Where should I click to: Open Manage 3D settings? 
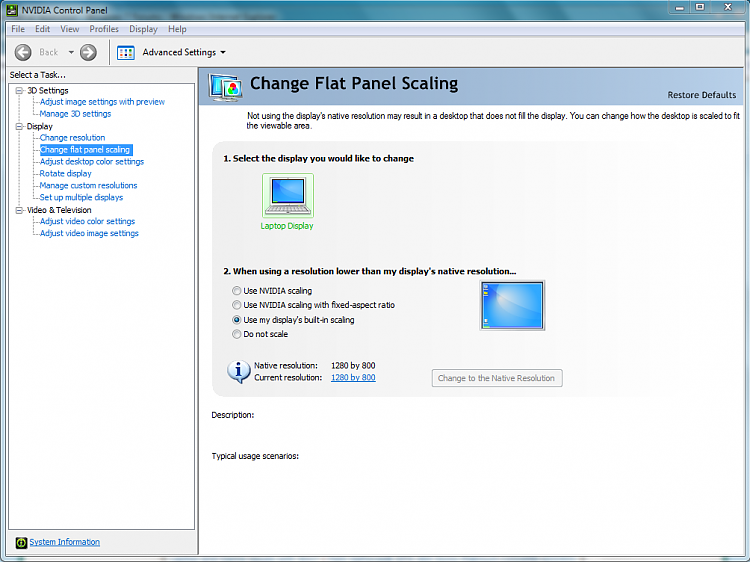75,114
